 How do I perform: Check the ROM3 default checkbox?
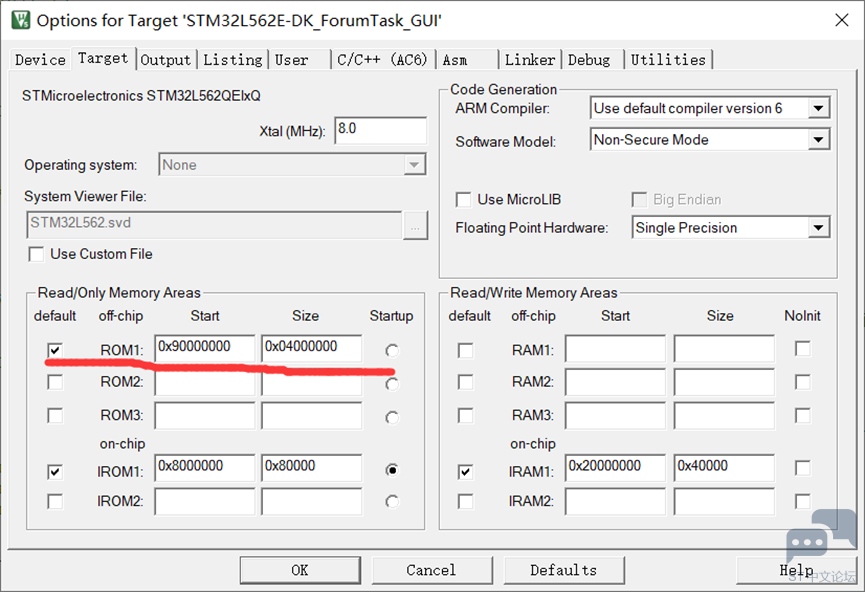click(x=55, y=415)
